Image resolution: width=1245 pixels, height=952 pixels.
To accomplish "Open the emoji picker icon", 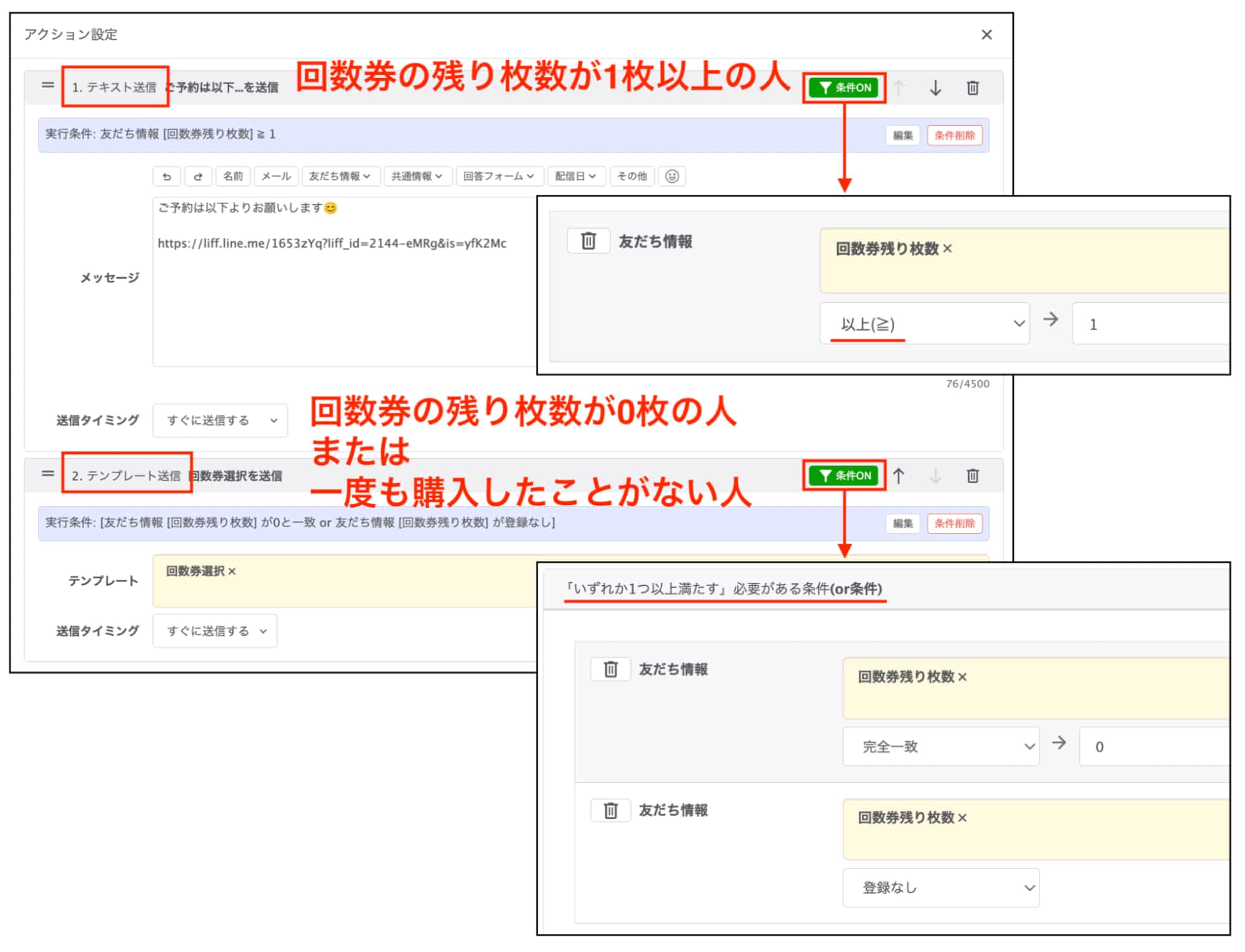I will pos(673,176).
